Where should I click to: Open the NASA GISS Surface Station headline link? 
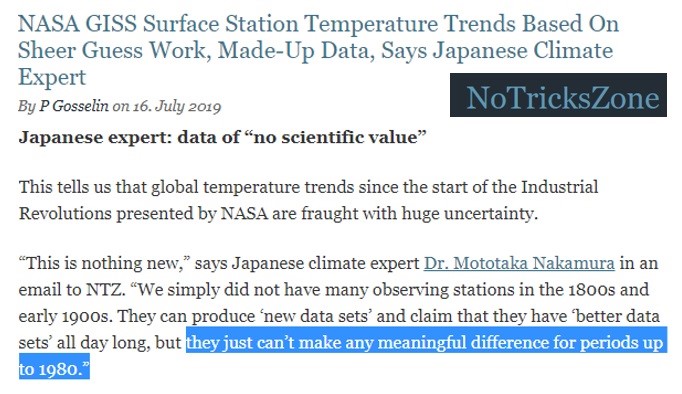point(318,50)
